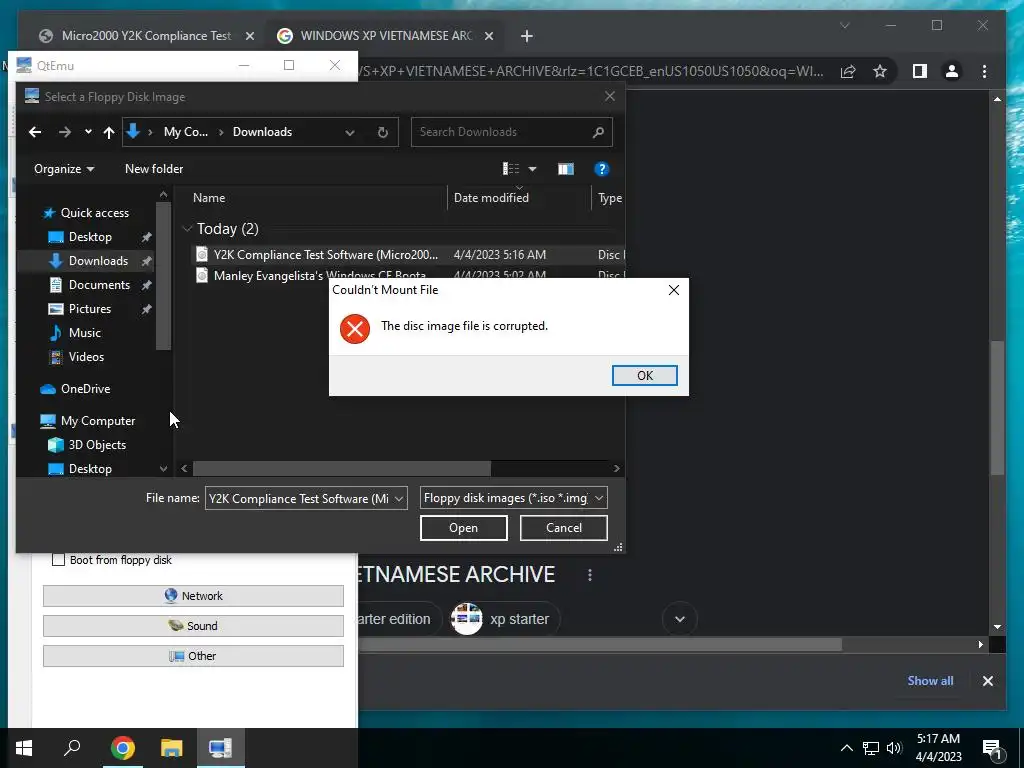Click Downloads in the address breadcrumb
Screen dimensions: 1024x768
(x=263, y=132)
